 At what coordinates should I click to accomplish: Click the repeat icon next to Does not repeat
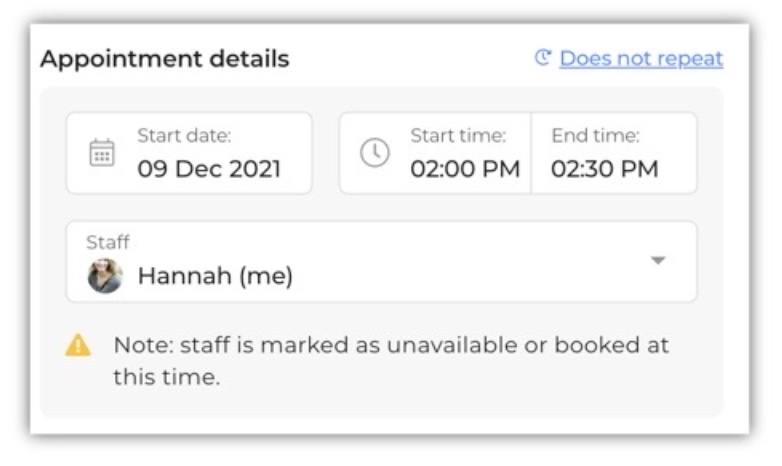click(543, 58)
